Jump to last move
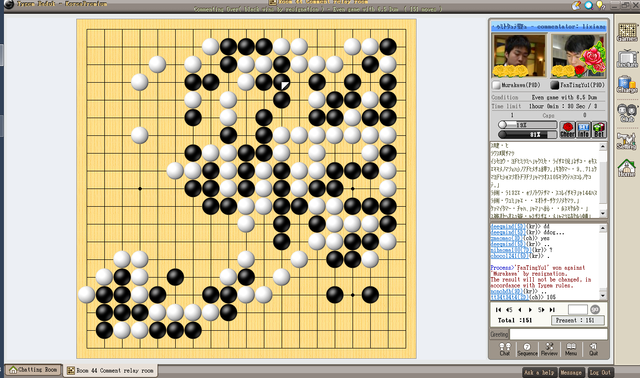Viewport: 640px width, 378px height. (552, 310)
